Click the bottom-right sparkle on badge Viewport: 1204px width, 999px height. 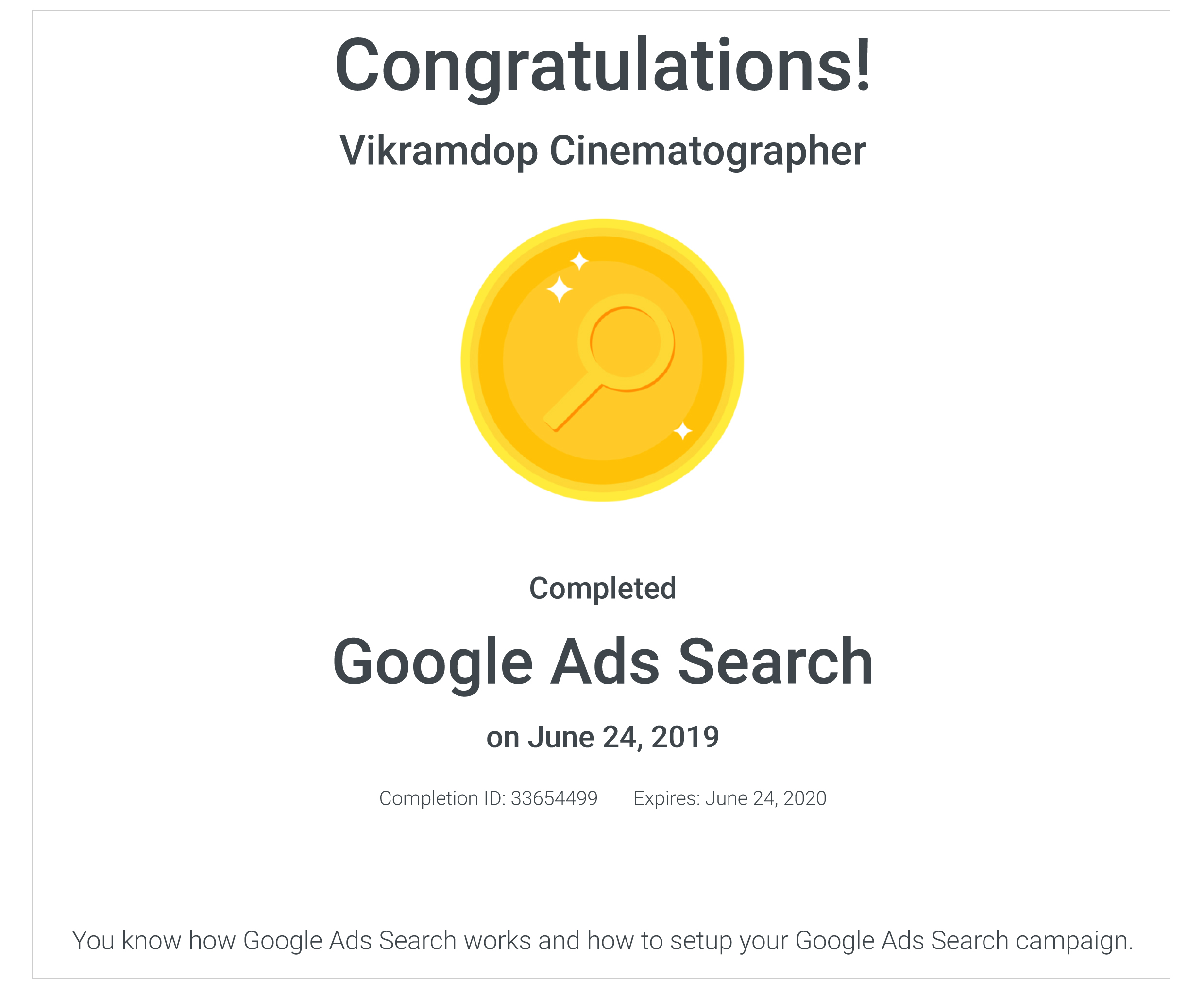point(682,430)
